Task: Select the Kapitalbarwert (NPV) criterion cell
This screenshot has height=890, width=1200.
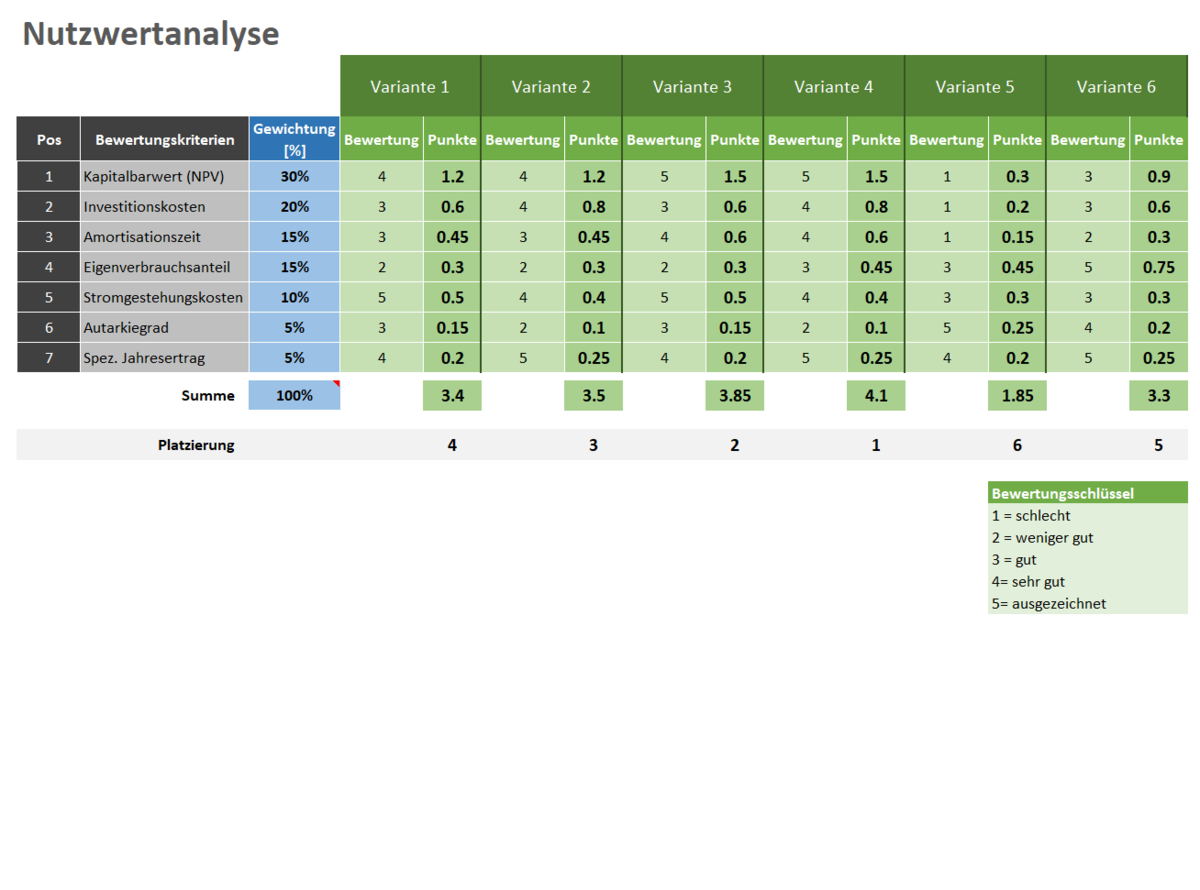Action: point(165,177)
